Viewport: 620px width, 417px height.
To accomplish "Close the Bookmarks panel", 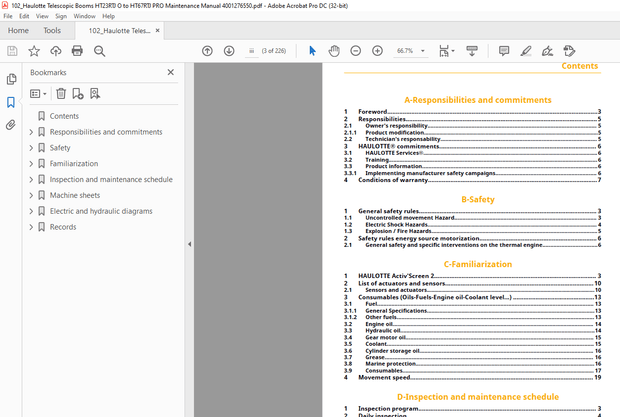I will [170, 72].
